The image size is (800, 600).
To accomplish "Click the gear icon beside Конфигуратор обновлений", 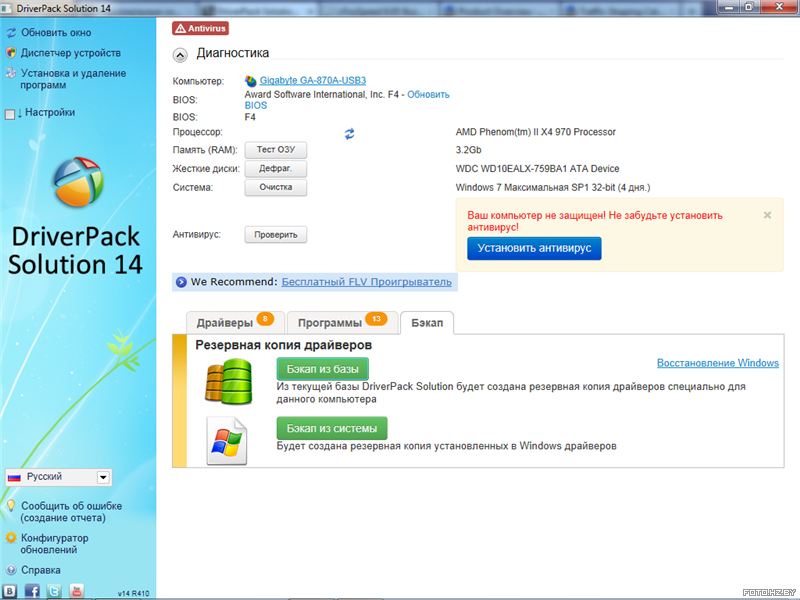I will click(x=11, y=538).
